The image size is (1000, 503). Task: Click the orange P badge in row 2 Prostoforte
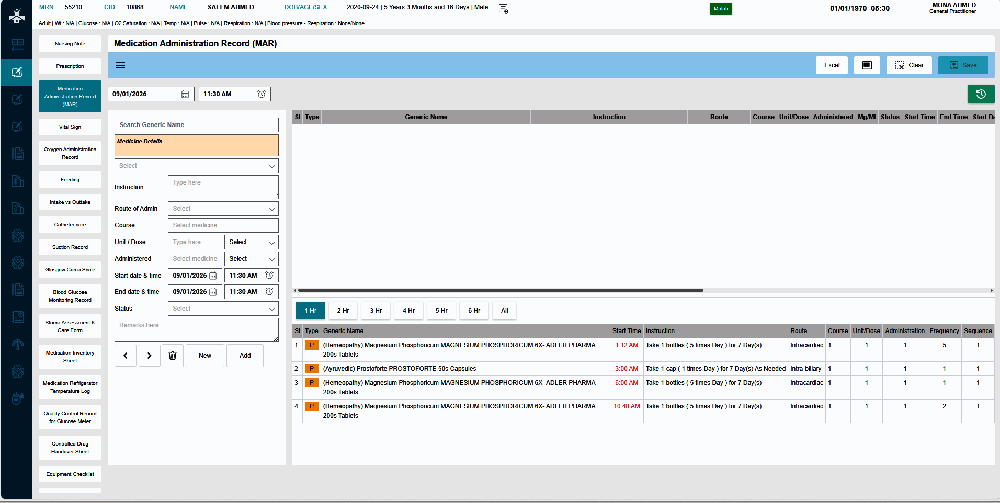312,368
